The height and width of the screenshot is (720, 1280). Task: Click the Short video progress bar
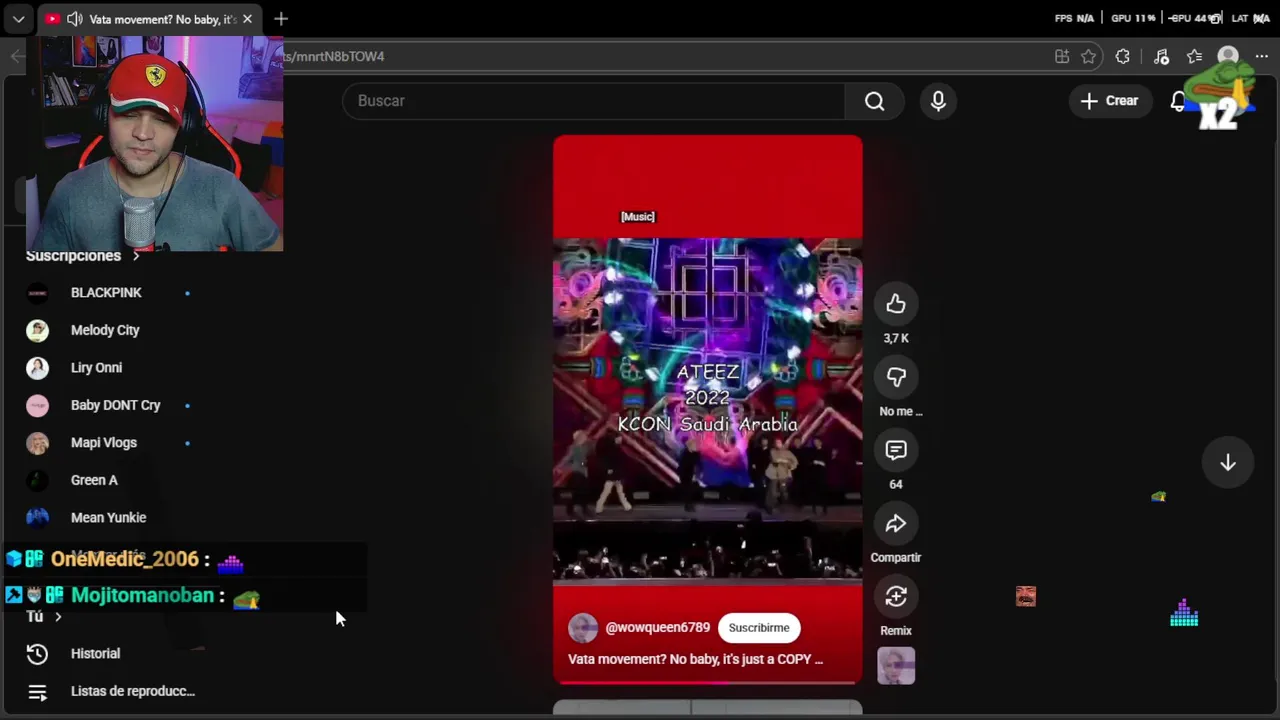point(708,683)
